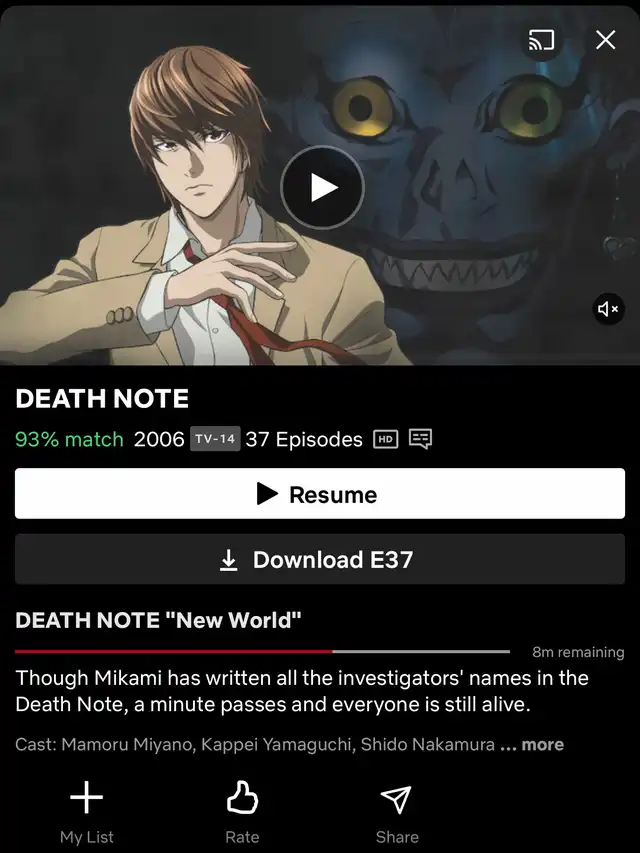Open the Rate thumbs-up option
This screenshot has height=853, width=640.
(242, 812)
